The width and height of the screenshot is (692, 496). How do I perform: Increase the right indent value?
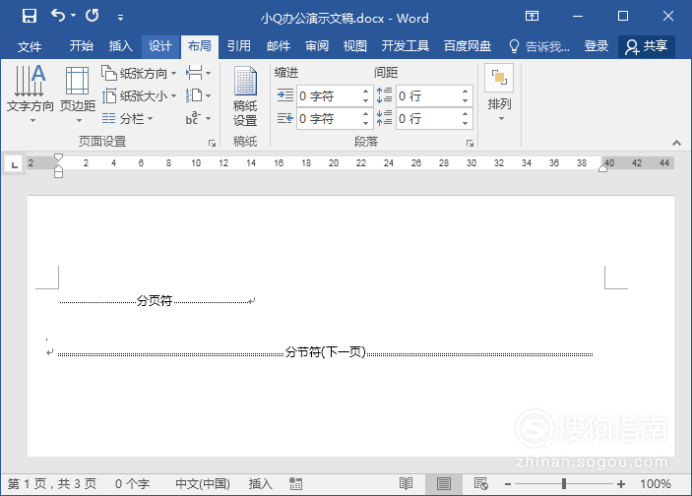point(365,114)
